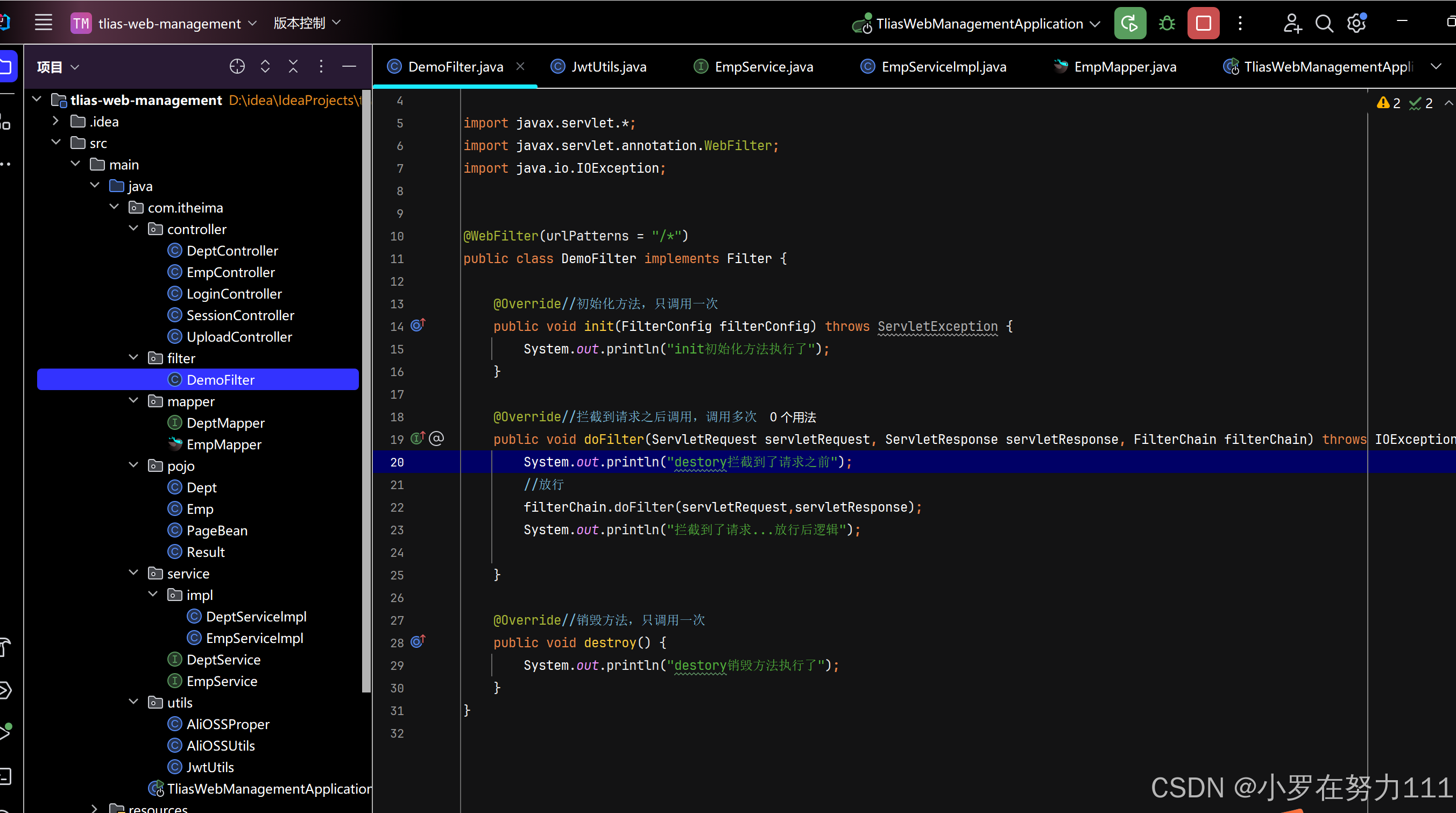Open Search Everywhere magnifier icon
Screen dimensions: 1456x813
pyautogui.click(x=1323, y=23)
